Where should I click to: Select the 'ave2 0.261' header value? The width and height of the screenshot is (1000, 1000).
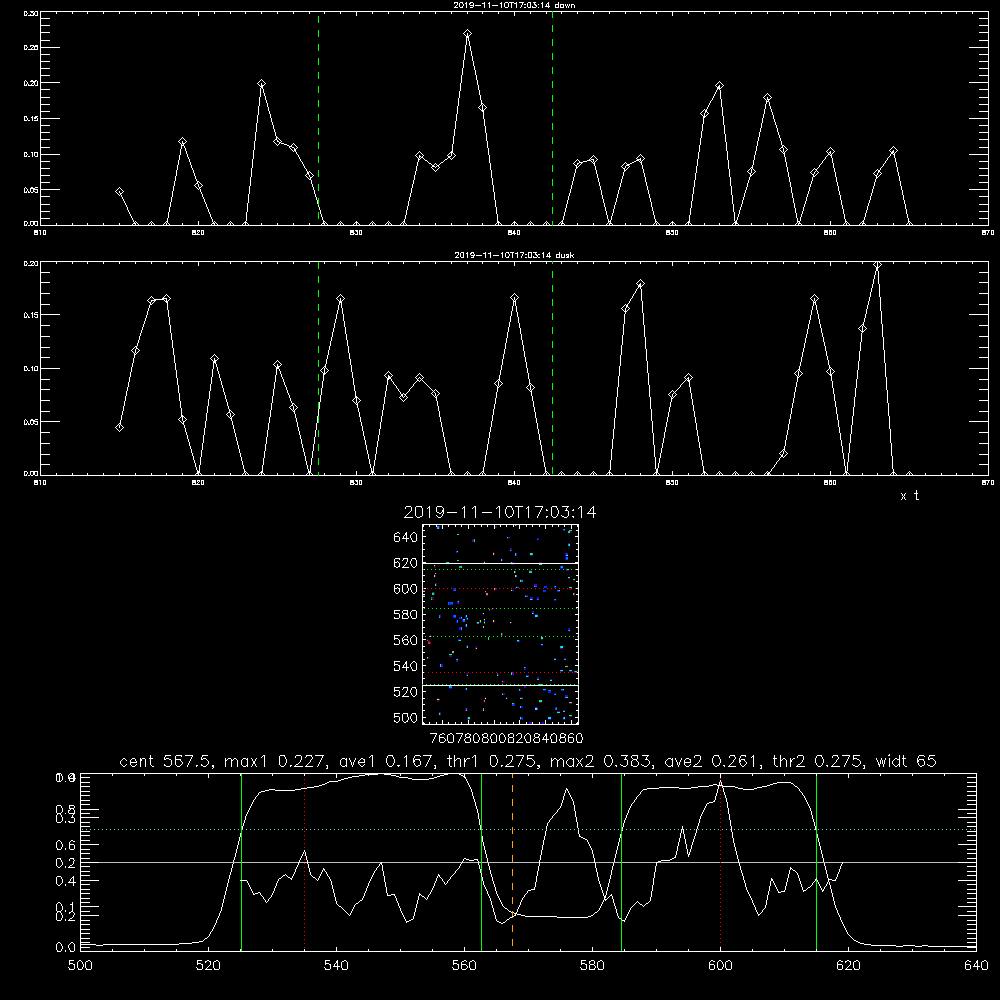coord(712,761)
